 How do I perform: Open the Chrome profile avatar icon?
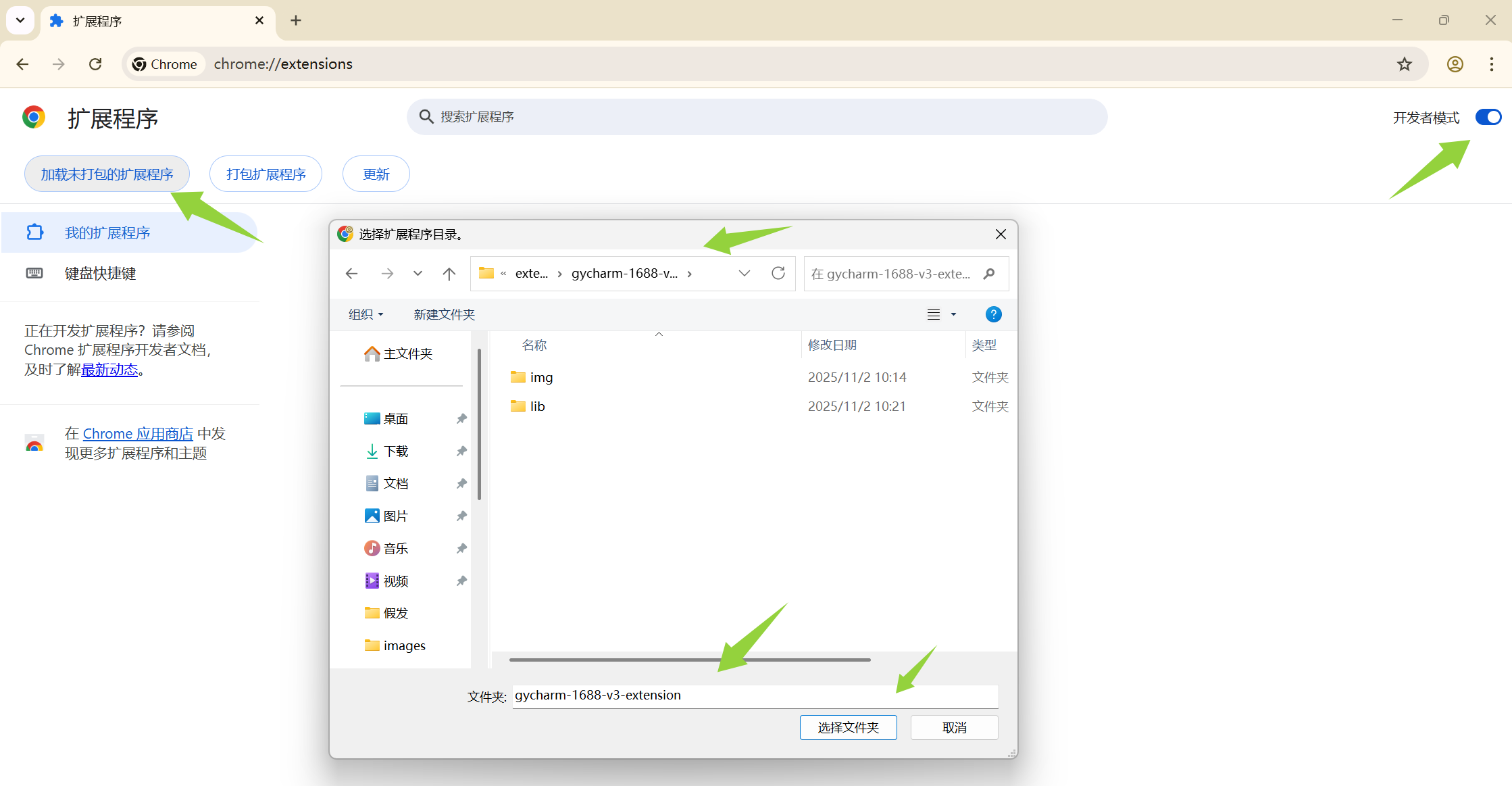pos(1455,64)
